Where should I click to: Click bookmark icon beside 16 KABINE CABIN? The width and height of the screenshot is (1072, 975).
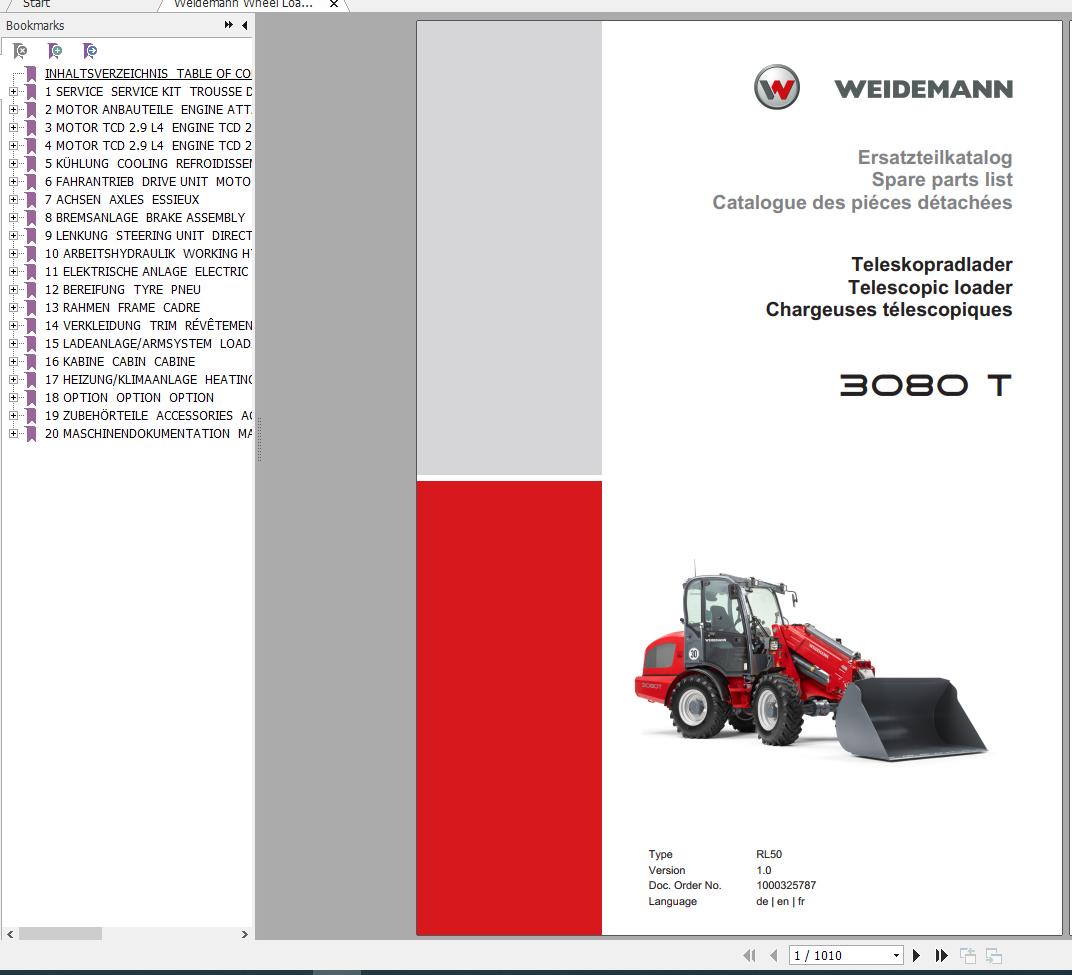tap(31, 362)
